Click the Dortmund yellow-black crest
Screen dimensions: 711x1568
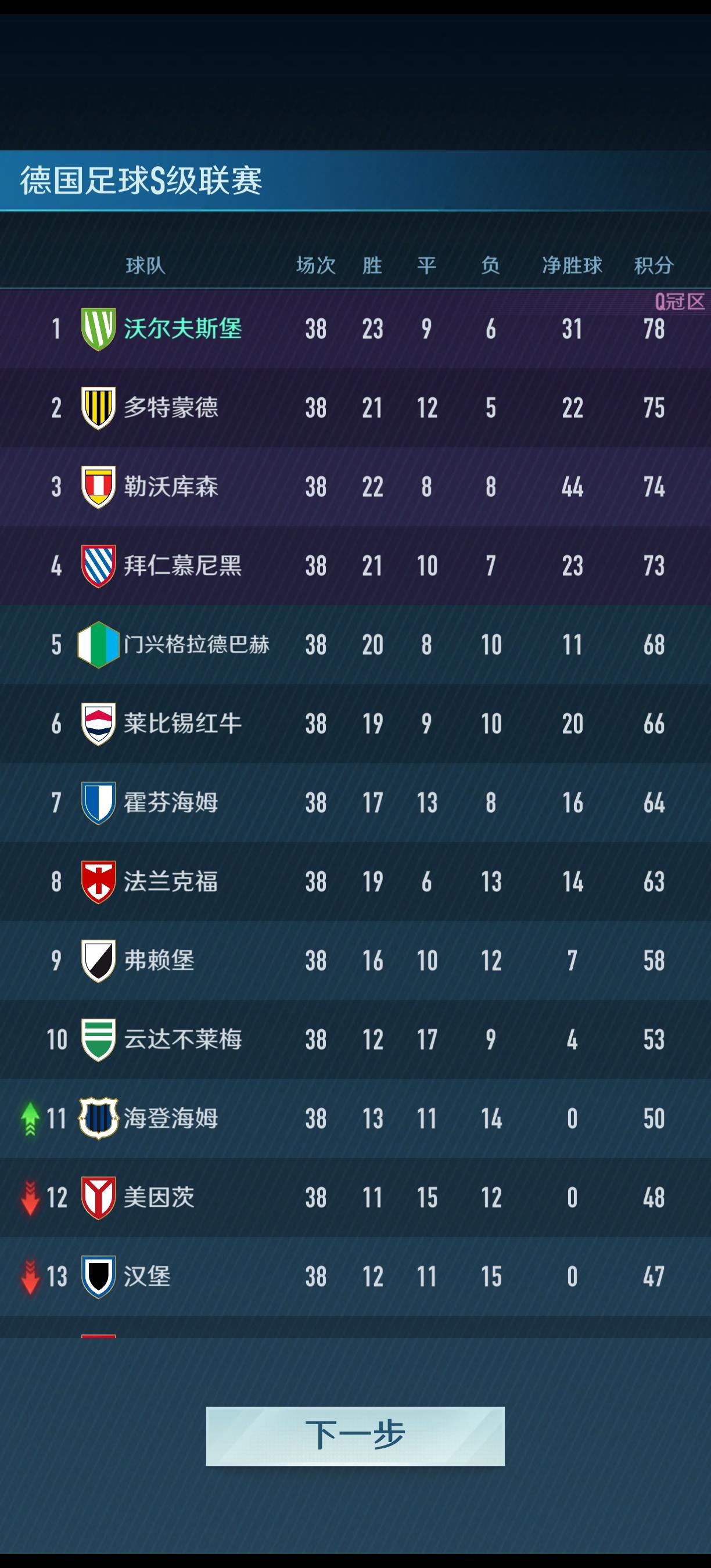(x=98, y=408)
